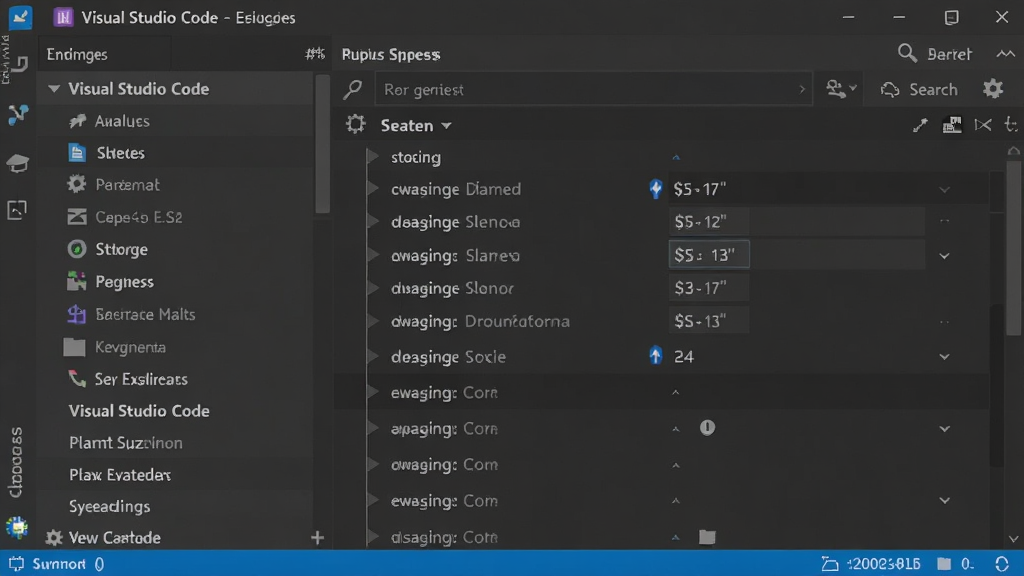Click the Visual Studio Code title bar logo
1024x576 pixels.
(x=63, y=18)
